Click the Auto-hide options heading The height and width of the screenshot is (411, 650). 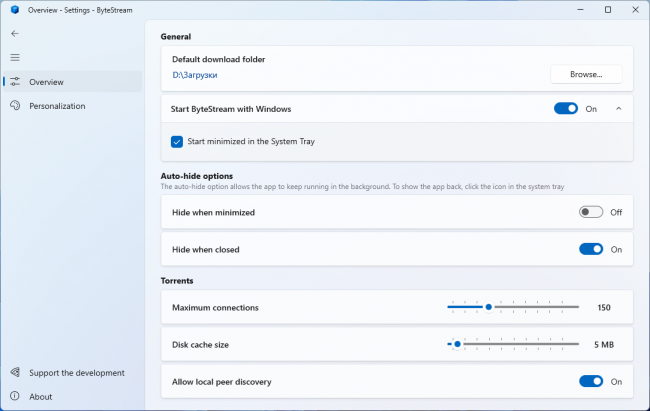point(197,176)
